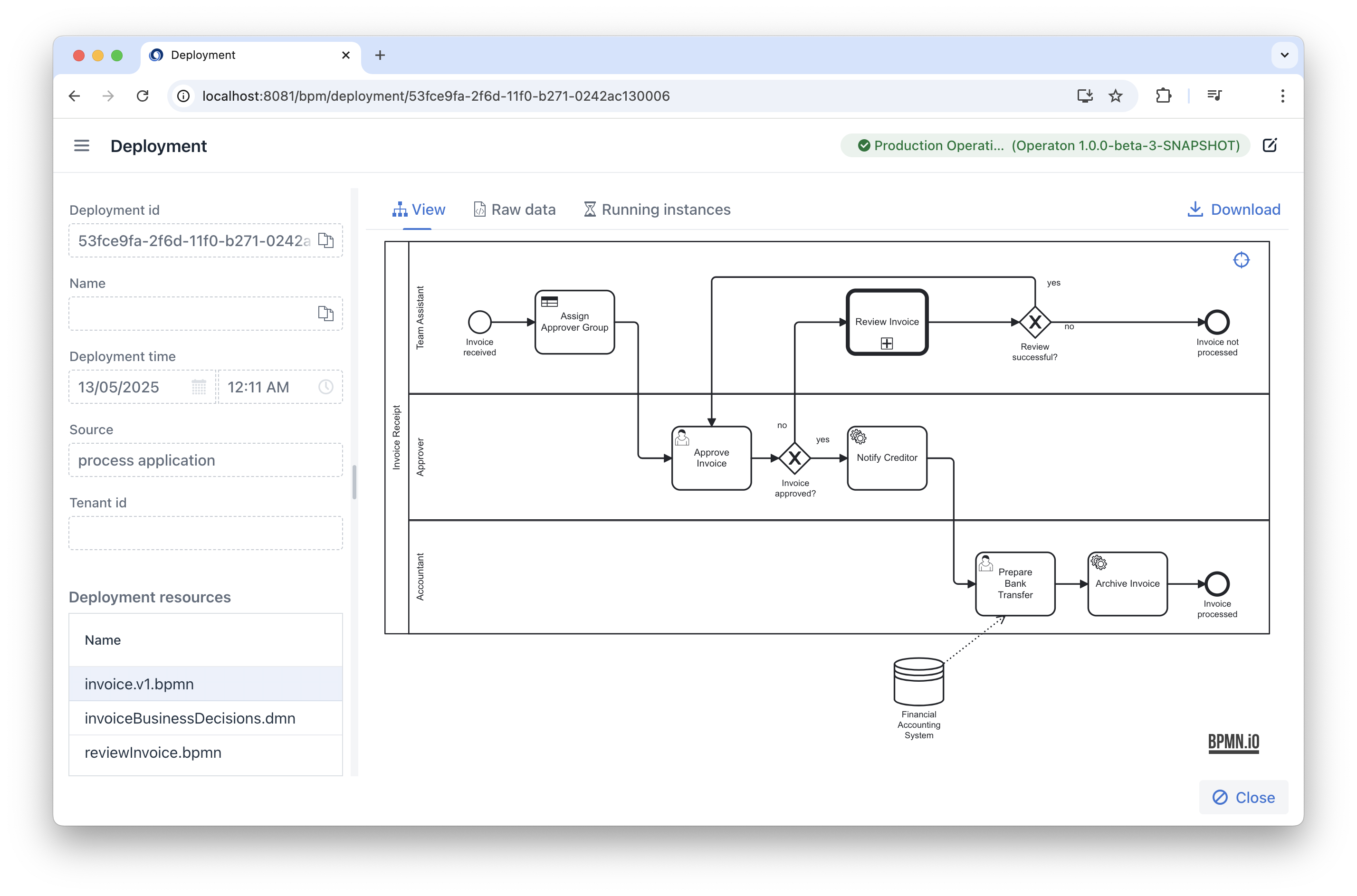
Task: Click the Review Invoice task in diagram
Action: 887,322
